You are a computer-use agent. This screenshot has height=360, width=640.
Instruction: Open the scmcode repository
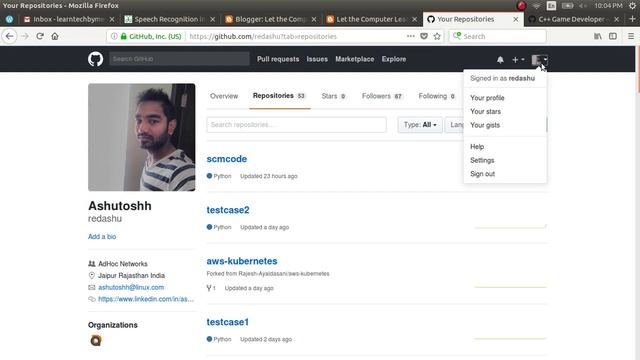227,159
